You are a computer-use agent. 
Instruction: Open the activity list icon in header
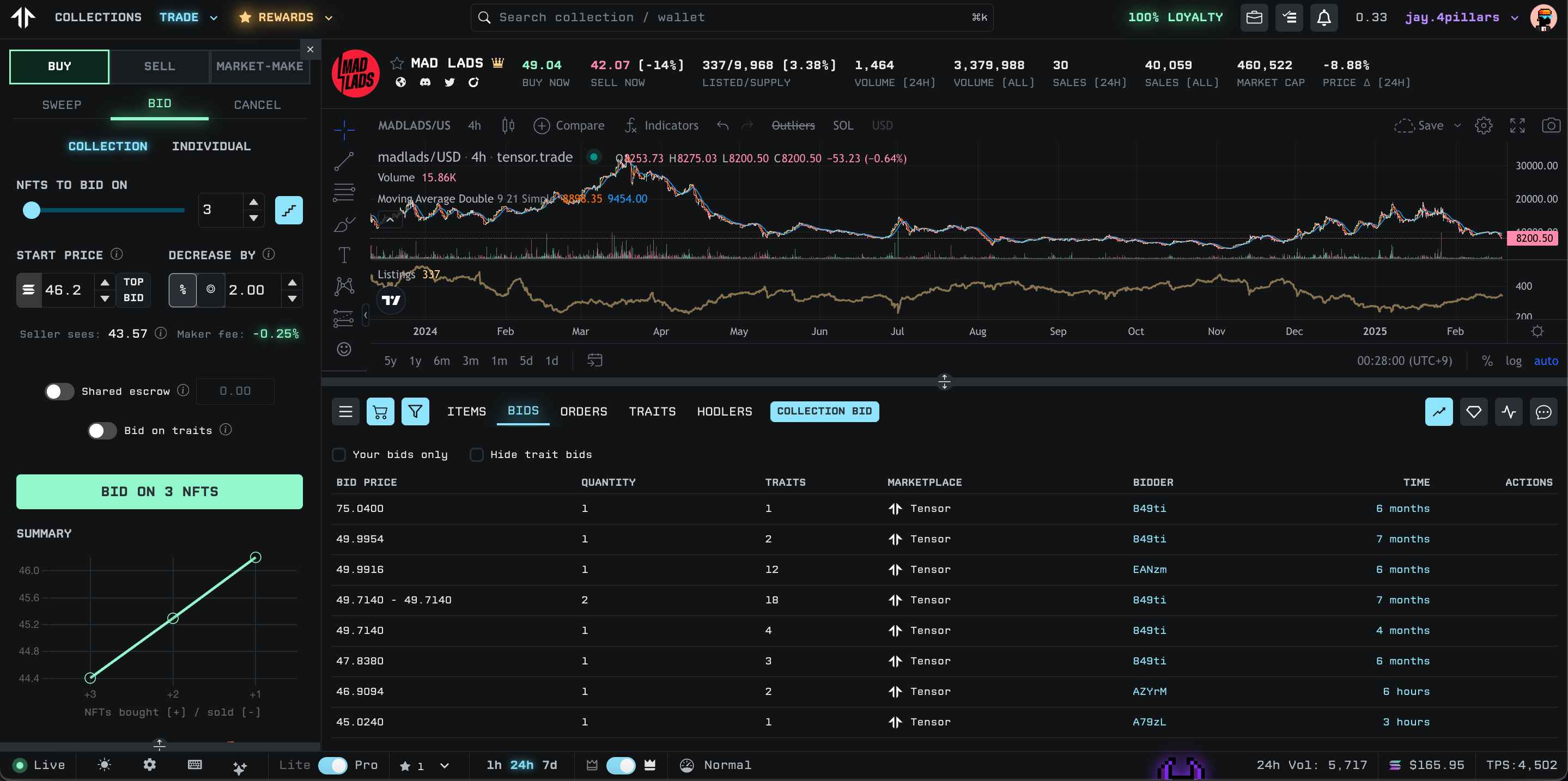click(1289, 17)
